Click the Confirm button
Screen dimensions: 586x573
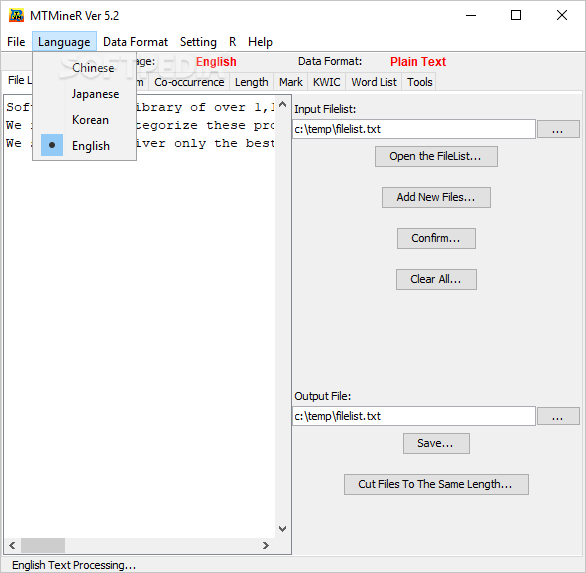click(436, 238)
